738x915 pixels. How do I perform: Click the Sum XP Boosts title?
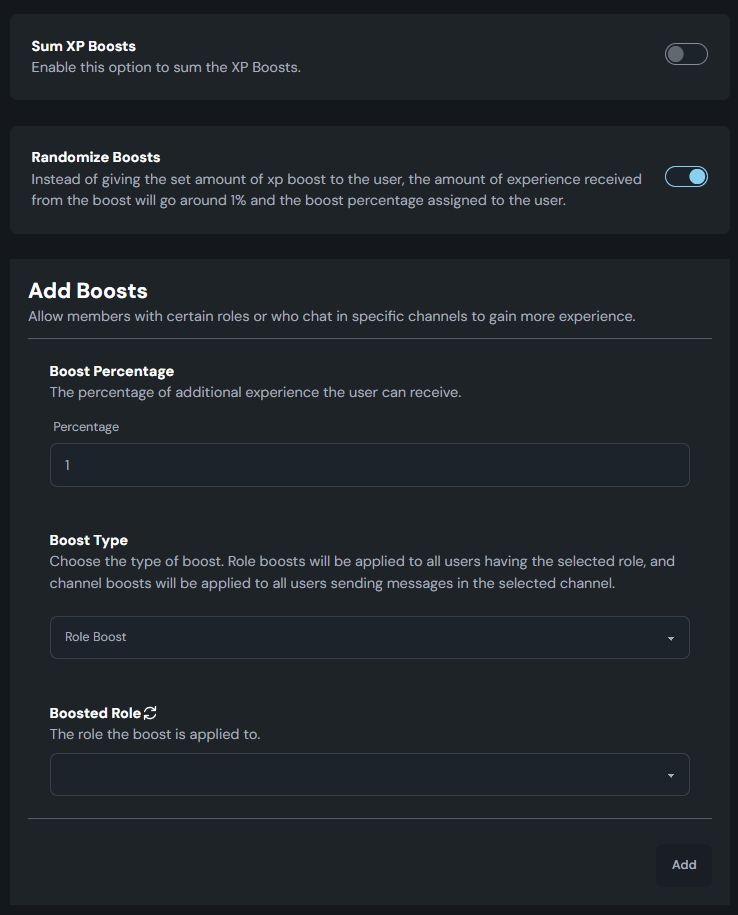83,46
